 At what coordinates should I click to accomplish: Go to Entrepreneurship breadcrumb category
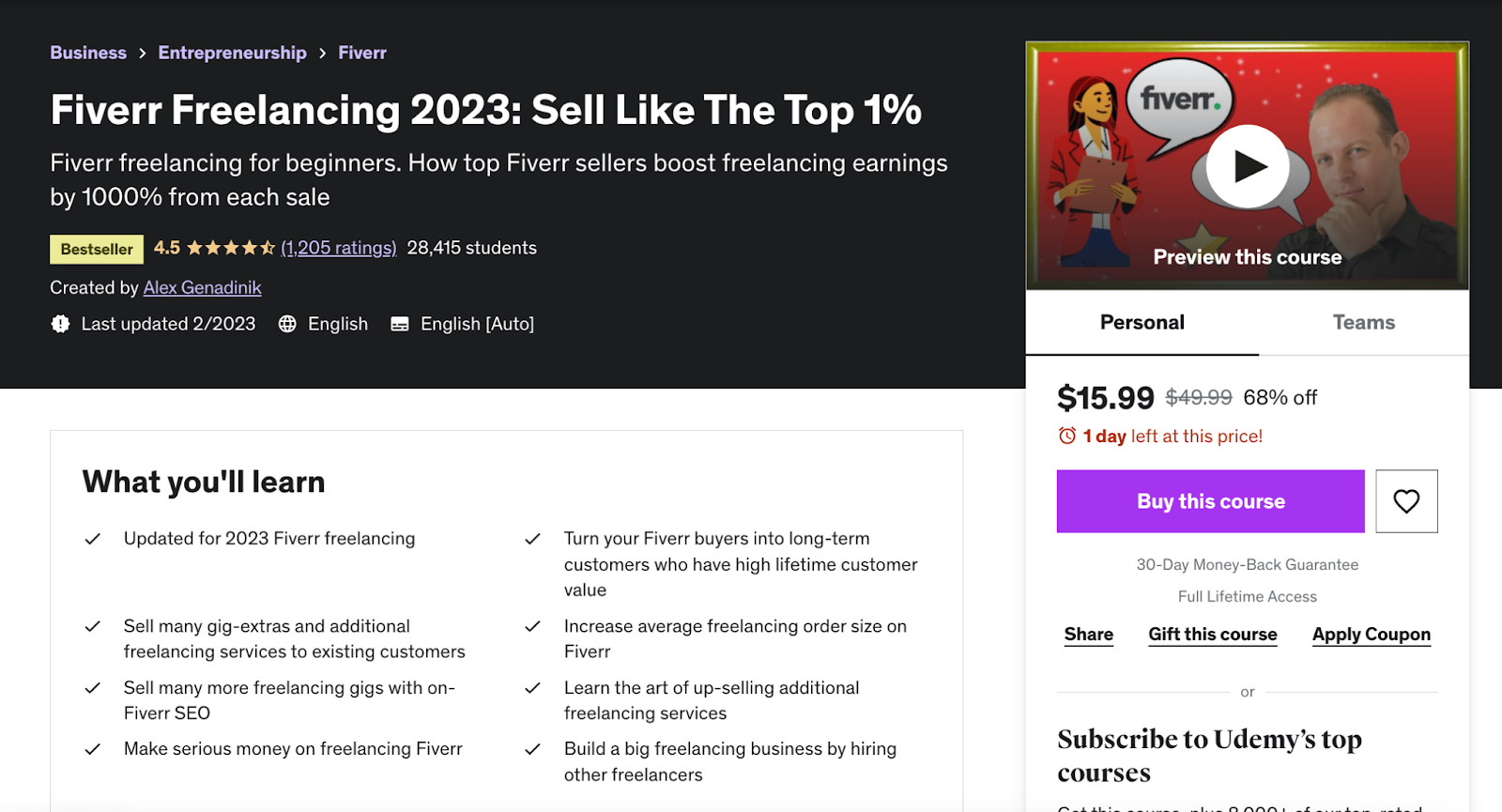click(232, 54)
